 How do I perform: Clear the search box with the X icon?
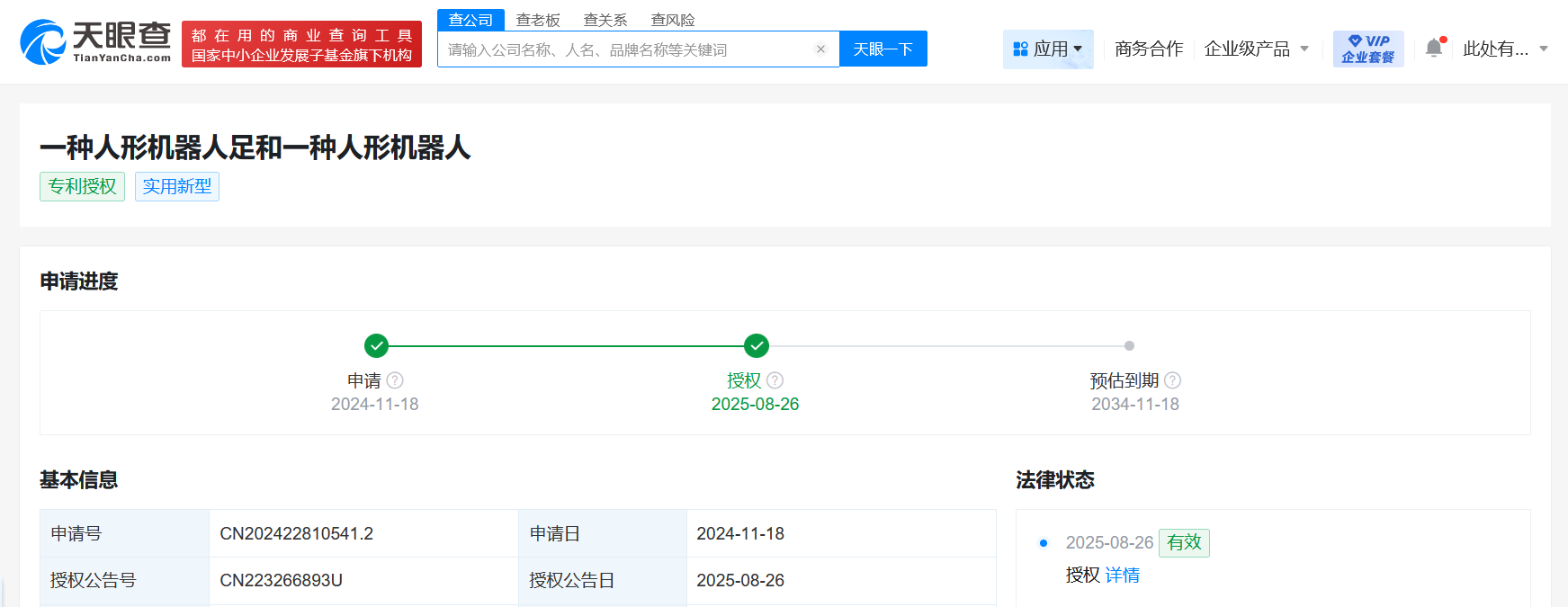point(820,49)
